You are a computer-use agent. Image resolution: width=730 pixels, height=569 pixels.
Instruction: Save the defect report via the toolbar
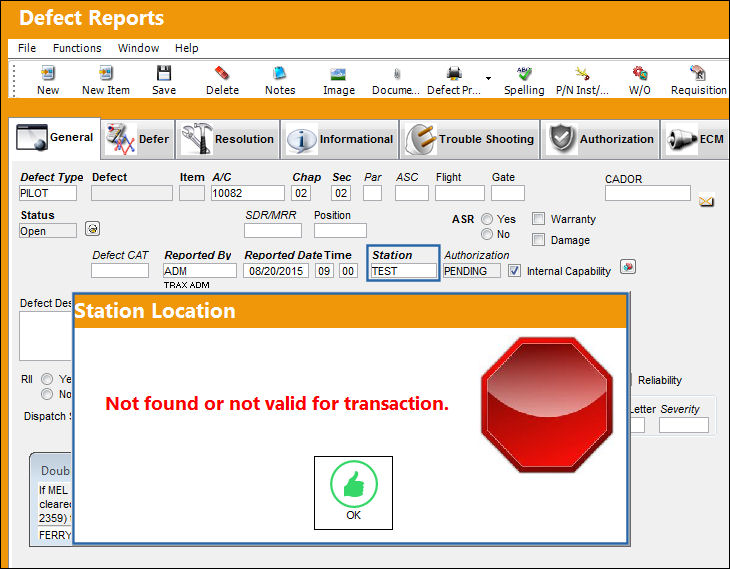163,73
